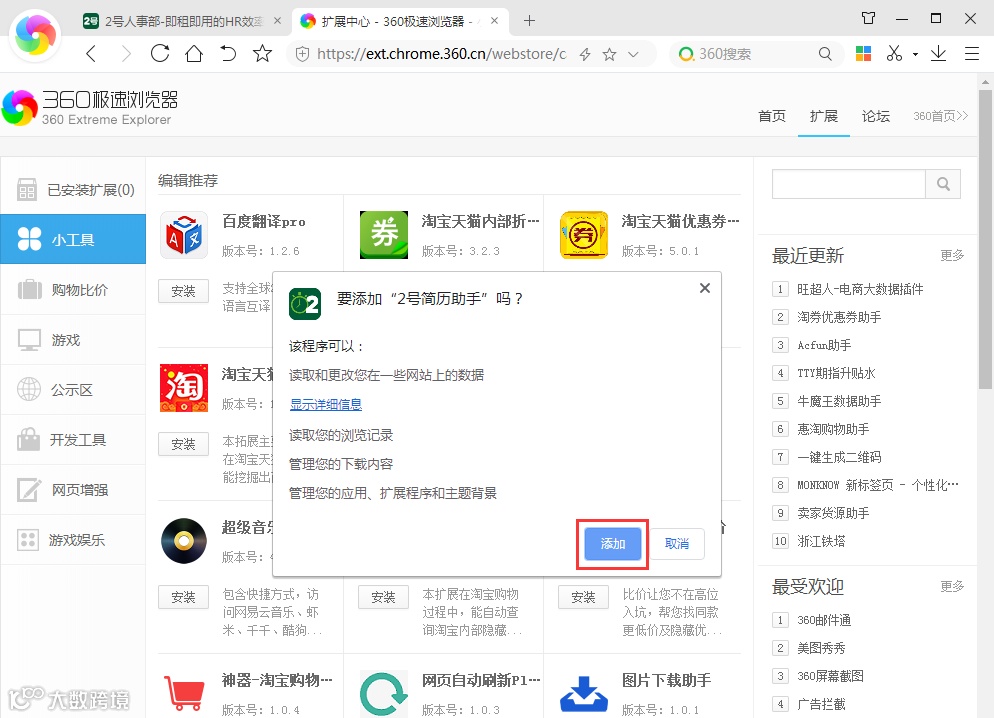Screen dimensions: 994x718
Task: Click 取消 to cancel adding
Action: pyautogui.click(x=677, y=544)
